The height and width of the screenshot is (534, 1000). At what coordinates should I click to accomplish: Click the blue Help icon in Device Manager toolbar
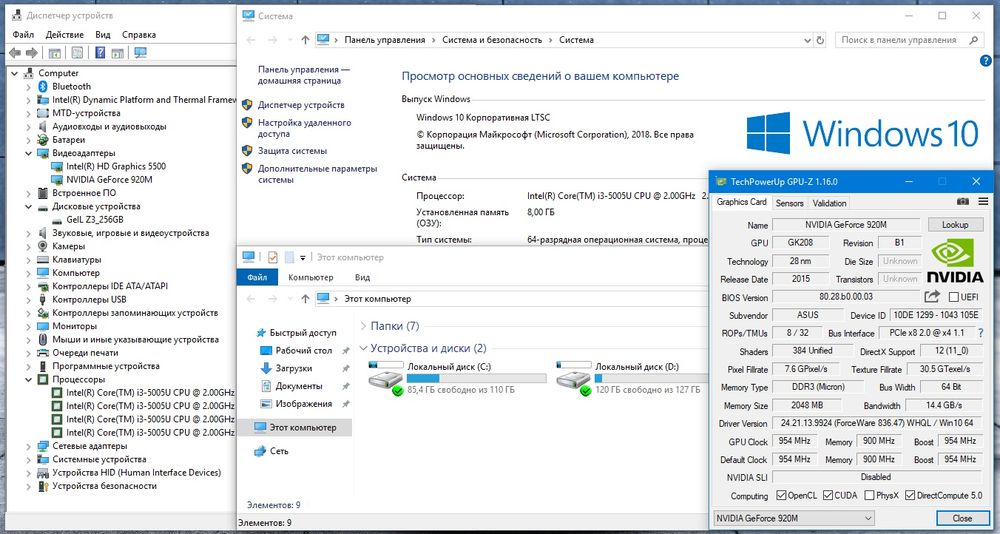click(100, 53)
